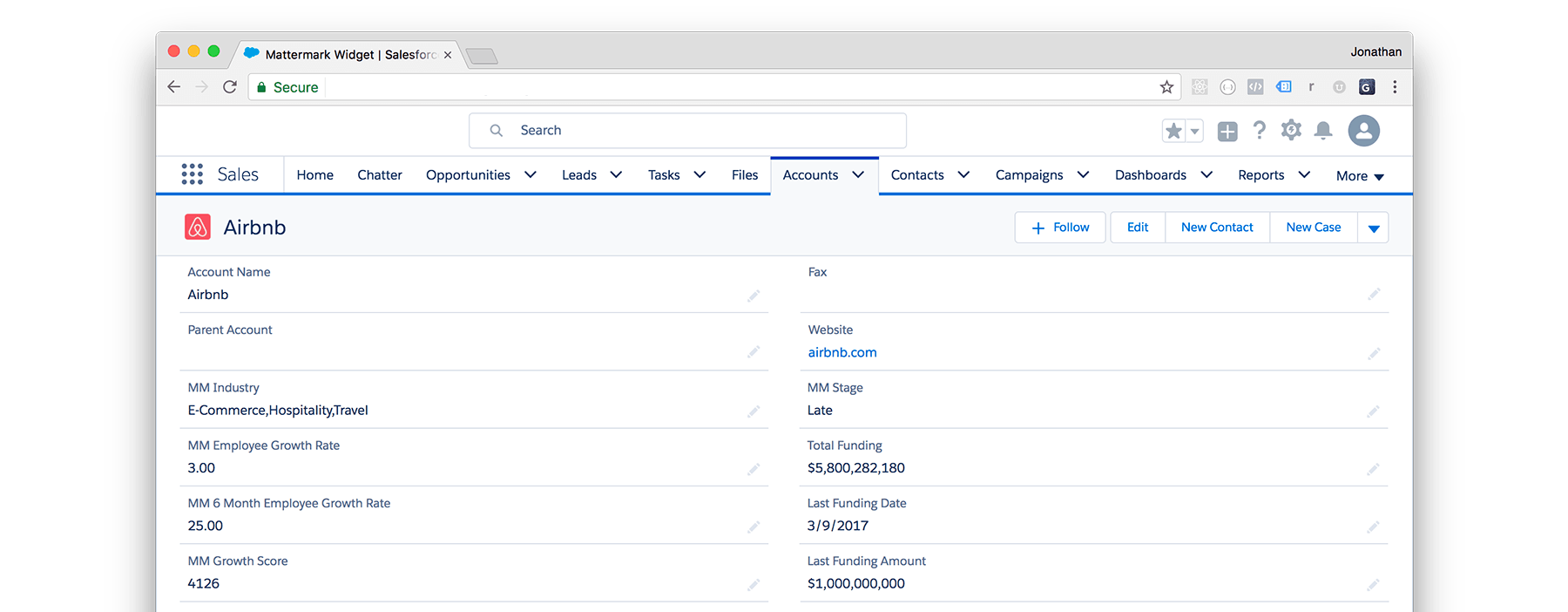Open the airbnb.com website link
The image size is (1568, 612).
pos(842,352)
